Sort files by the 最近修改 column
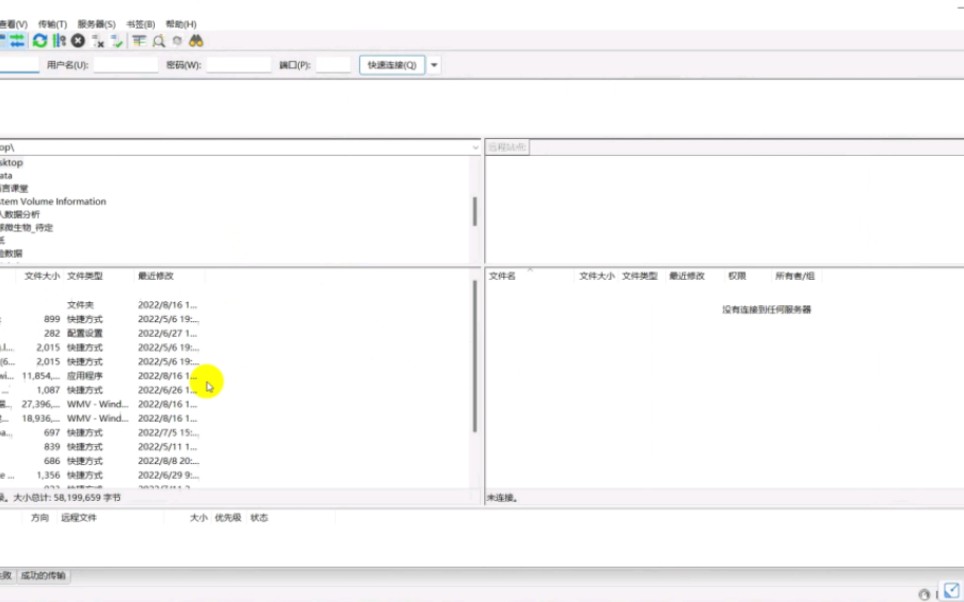 coord(157,276)
